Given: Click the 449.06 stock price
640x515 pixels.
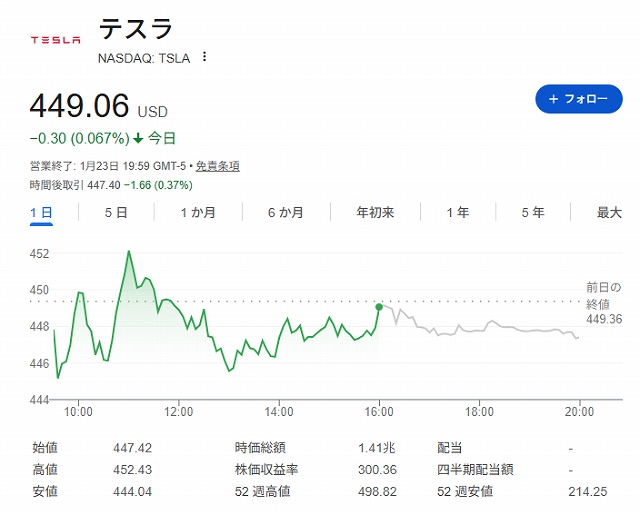Looking at the screenshot, I should tap(79, 106).
